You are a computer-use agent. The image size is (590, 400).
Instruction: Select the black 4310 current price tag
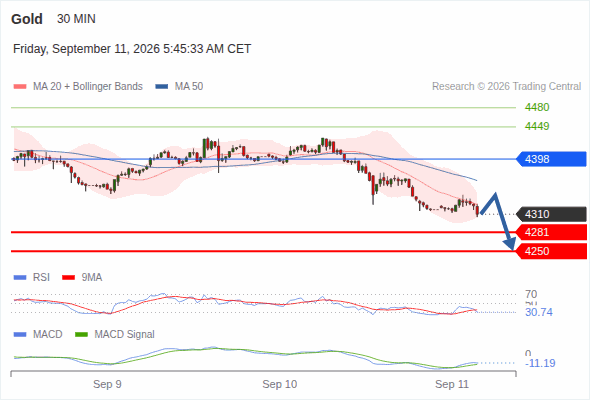pyautogui.click(x=551, y=214)
